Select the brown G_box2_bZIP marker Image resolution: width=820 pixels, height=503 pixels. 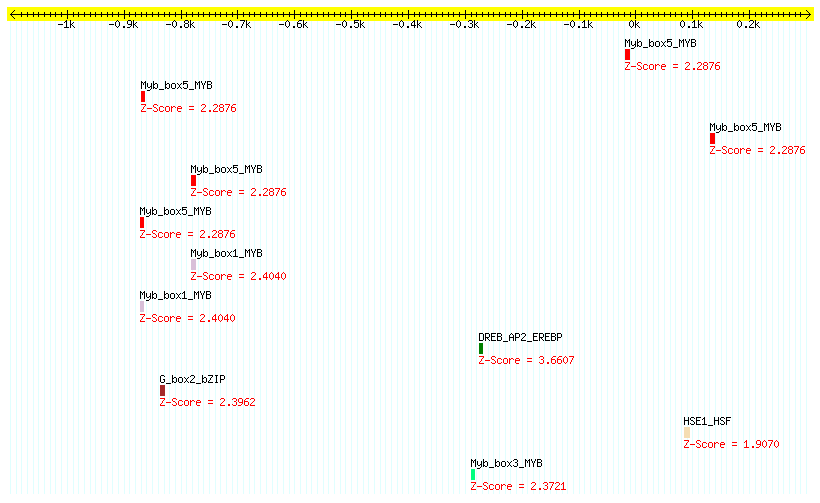(162, 391)
